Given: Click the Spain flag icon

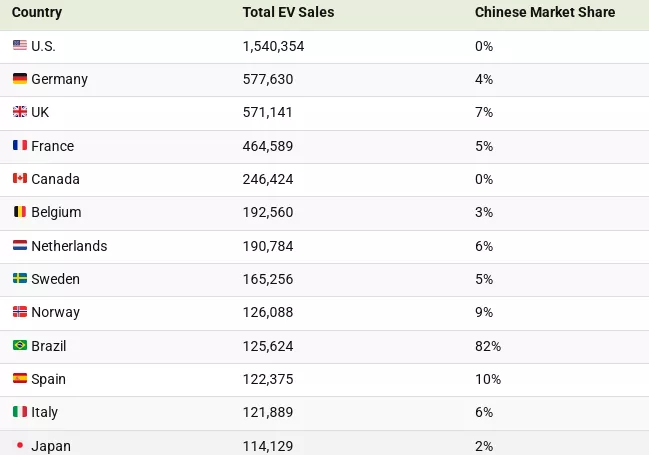Looking at the screenshot, I should [x=19, y=379].
